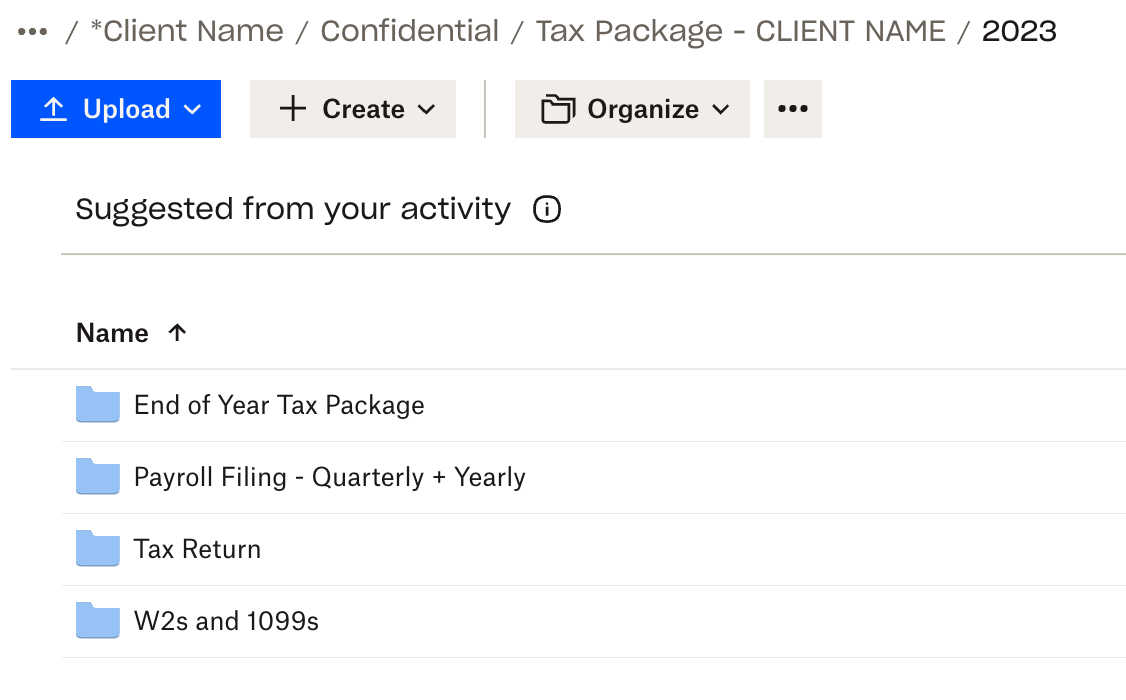Open the breadcrumb overflow ellipsis menu

click(x=32, y=31)
